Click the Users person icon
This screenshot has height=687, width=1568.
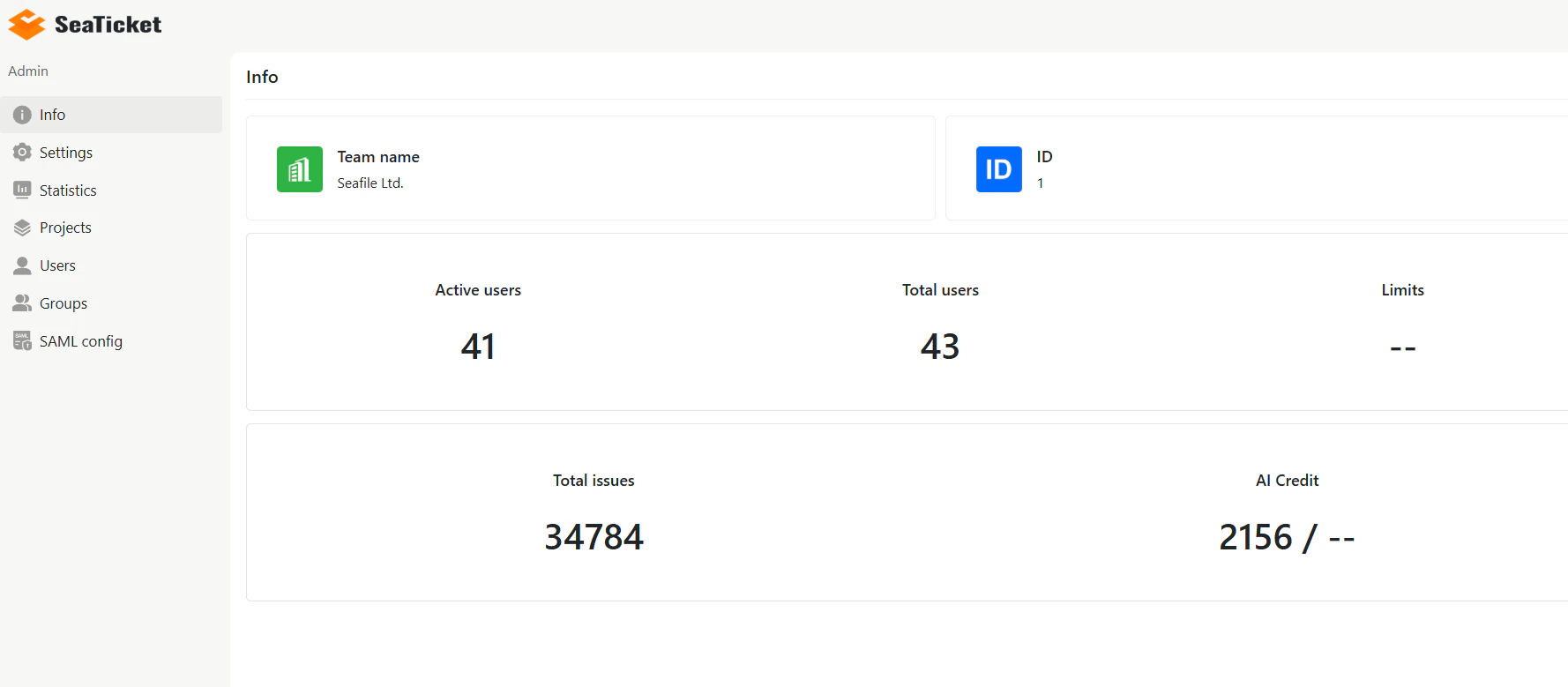click(22, 265)
